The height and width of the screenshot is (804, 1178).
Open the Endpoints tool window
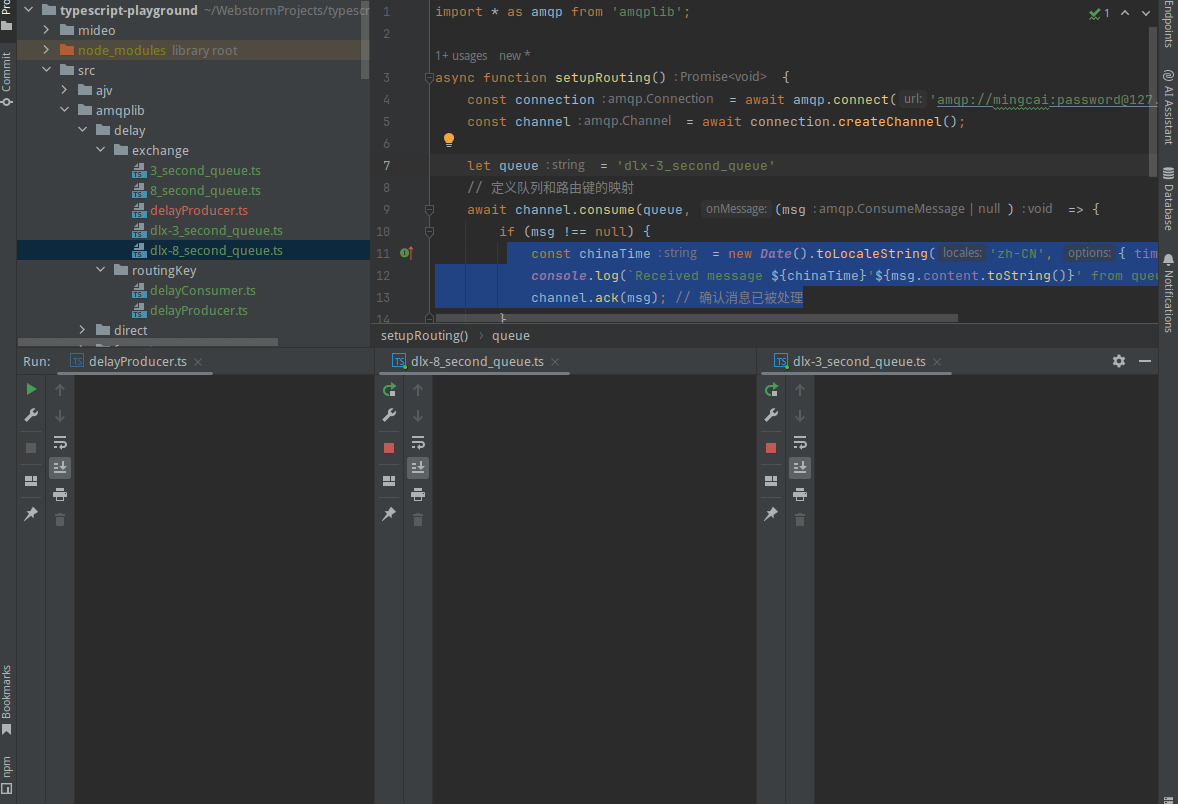1169,27
